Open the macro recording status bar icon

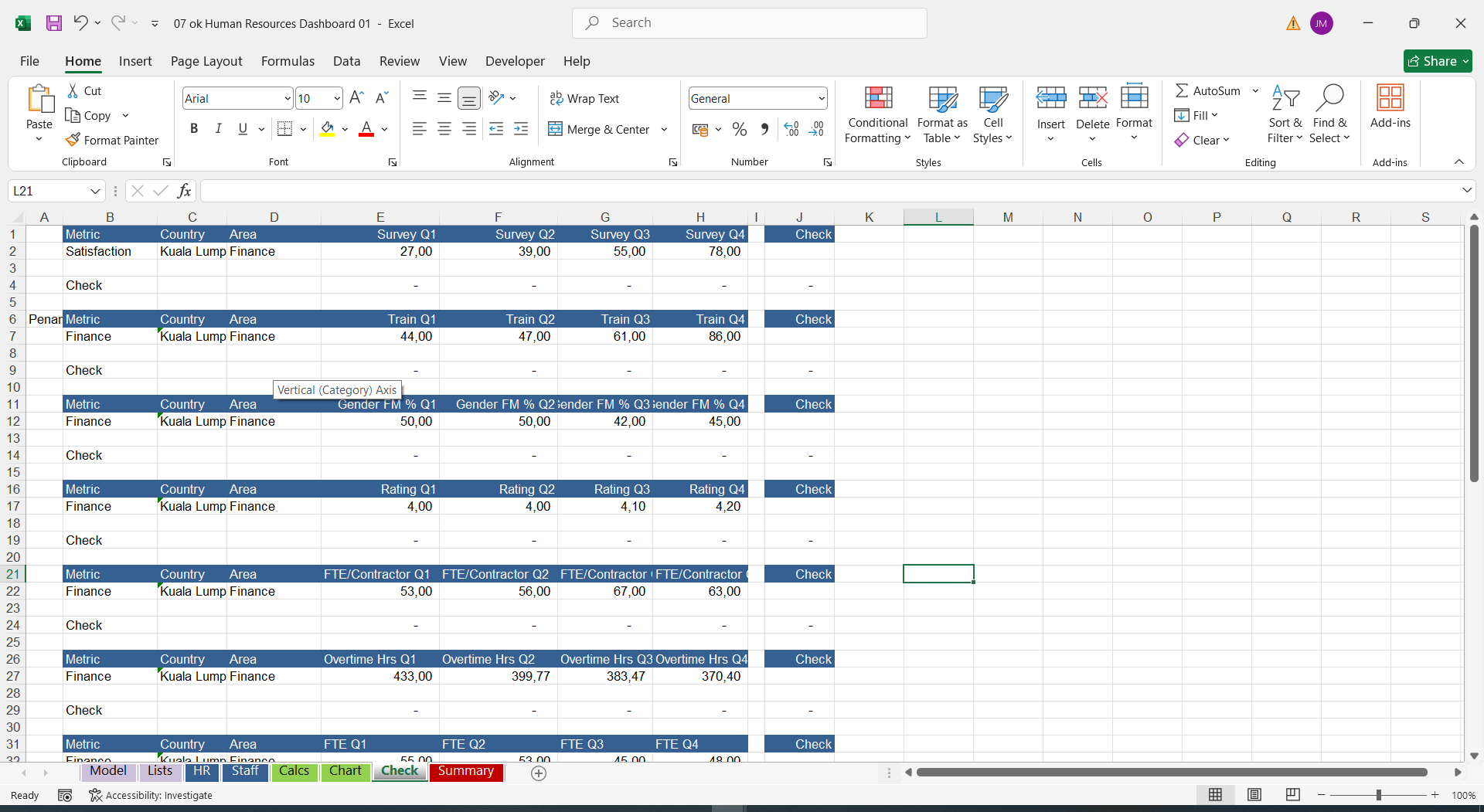(65, 795)
